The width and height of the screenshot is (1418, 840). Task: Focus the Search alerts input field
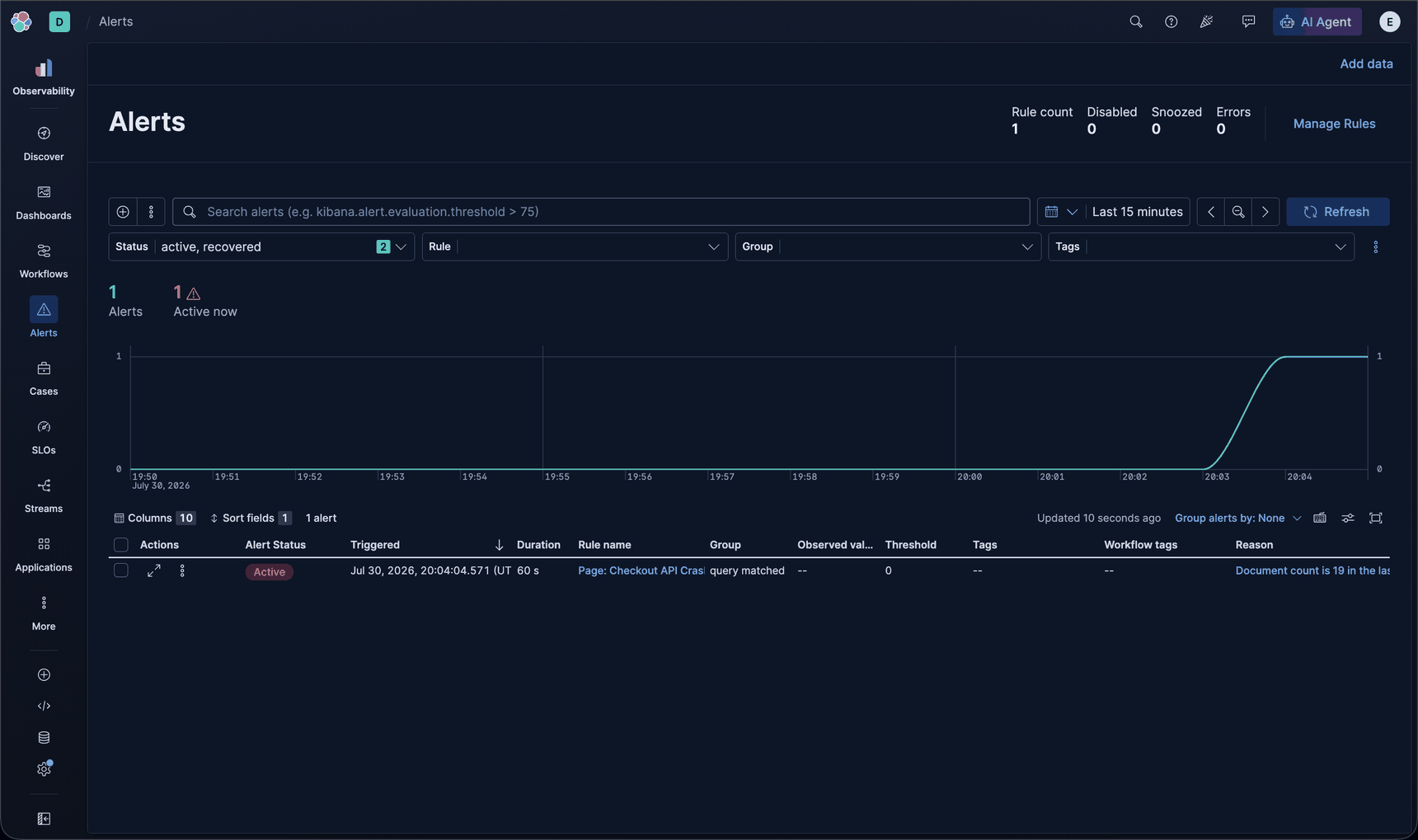pos(601,212)
